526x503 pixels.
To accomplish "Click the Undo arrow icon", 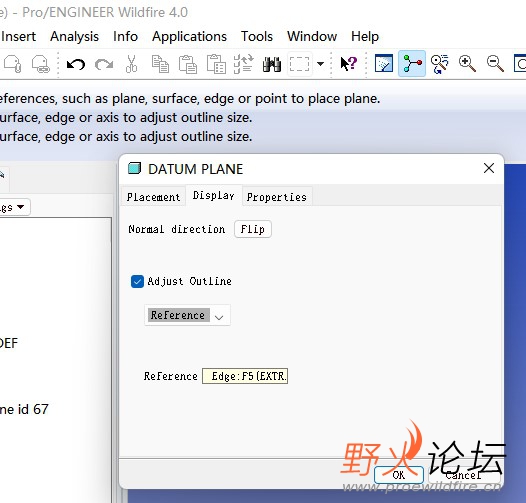I will tap(76, 64).
